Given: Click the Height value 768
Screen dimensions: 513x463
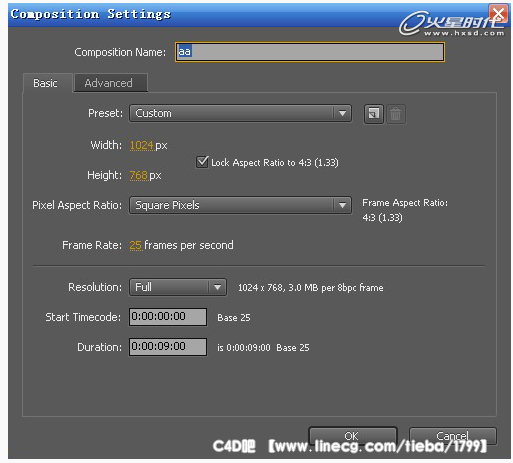Looking at the screenshot, I should [x=138, y=175].
